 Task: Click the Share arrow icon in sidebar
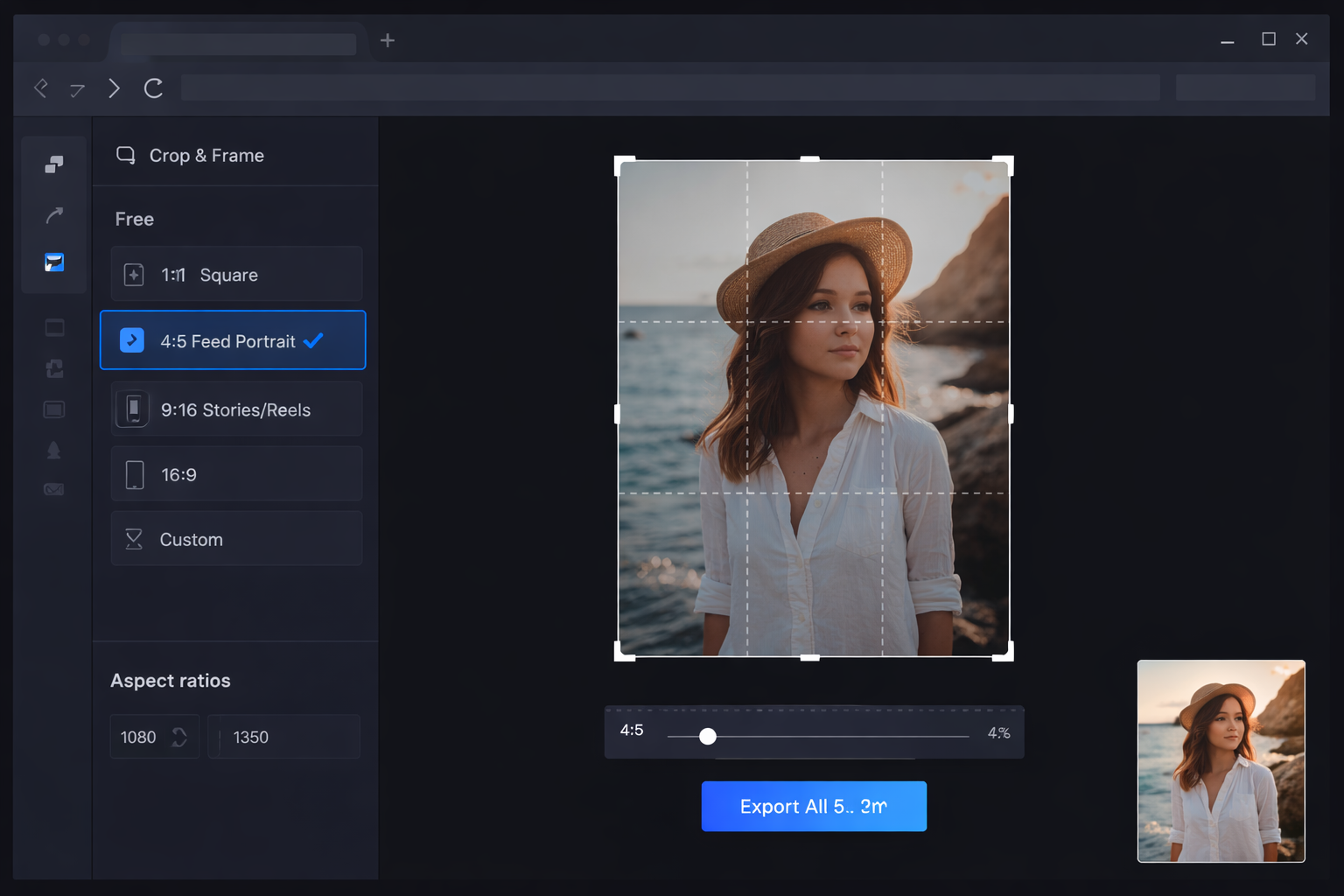tap(54, 214)
